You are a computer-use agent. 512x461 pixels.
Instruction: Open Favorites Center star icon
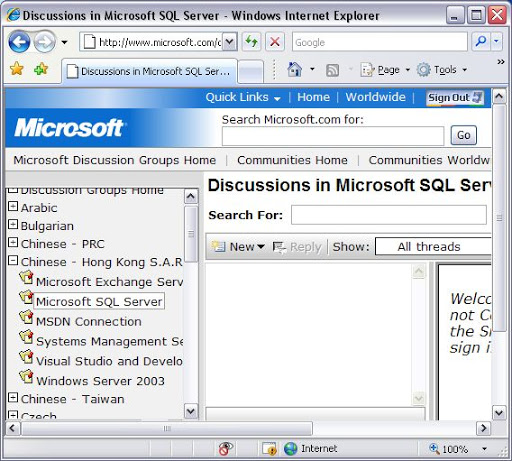(x=16, y=69)
